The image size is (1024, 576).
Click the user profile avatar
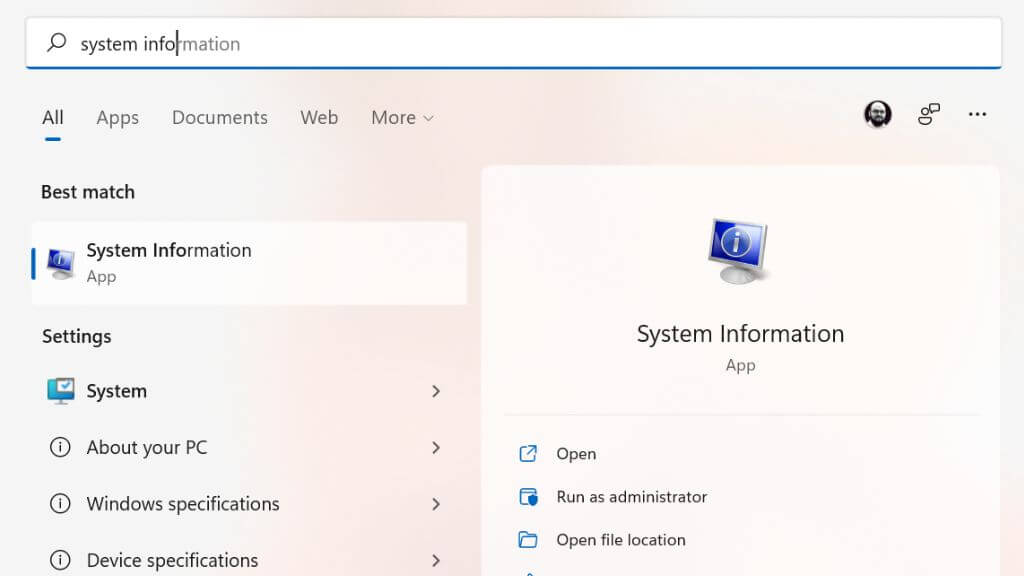[877, 115]
